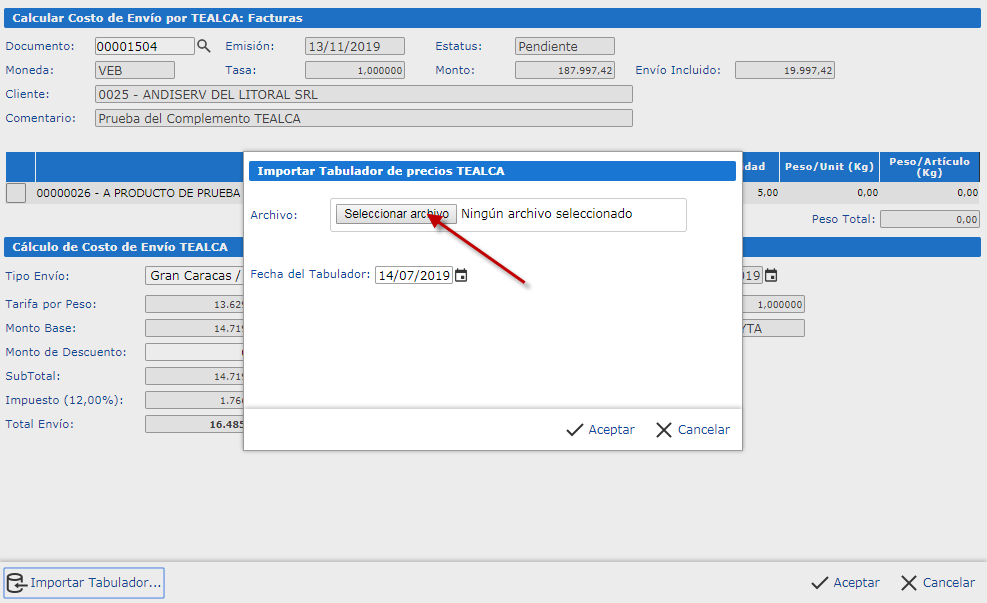Image resolution: width=987 pixels, height=603 pixels.
Task: Tick the checkbox for product 00000026 row
Action: click(16, 193)
